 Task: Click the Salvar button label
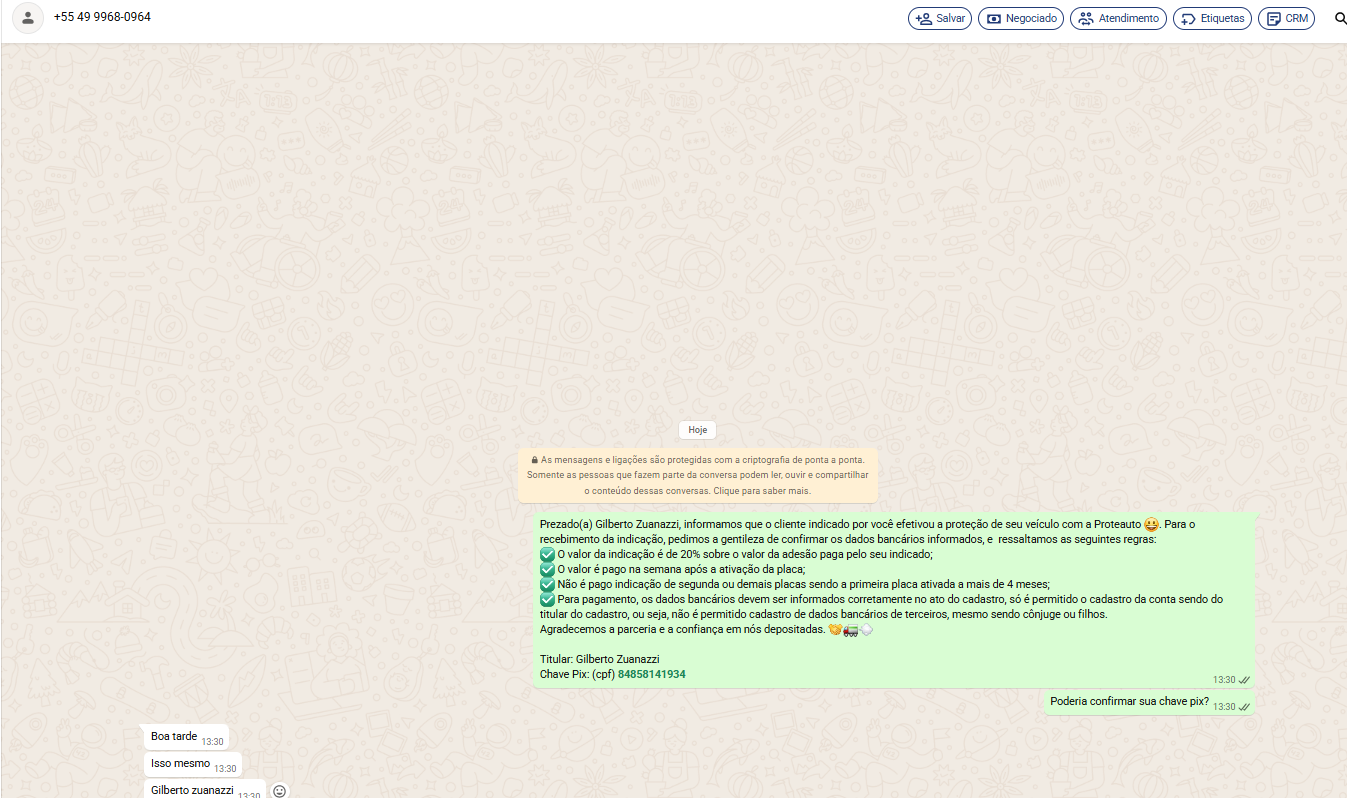tap(950, 18)
